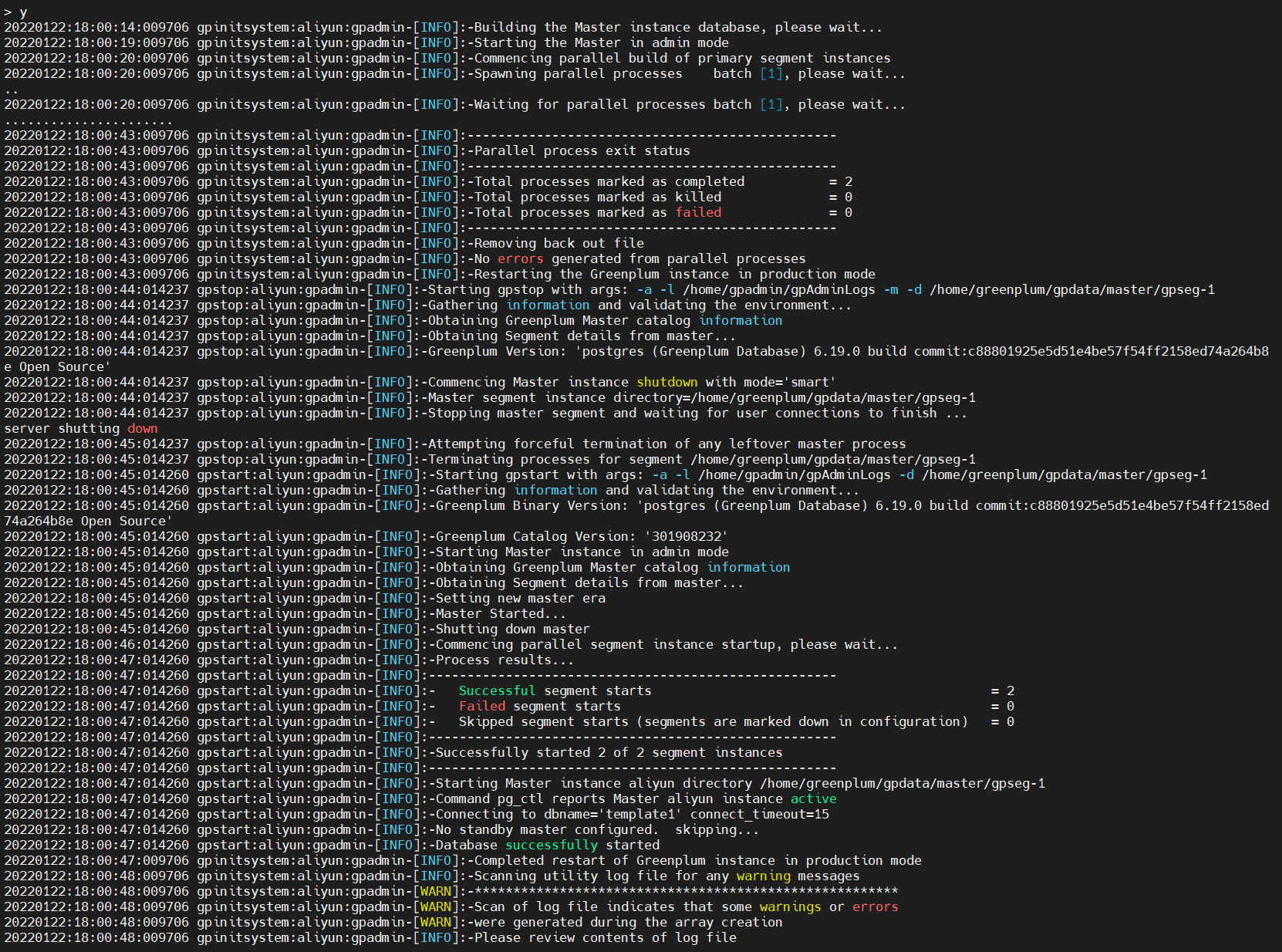Click 'Completed restart of Greenplum instance' line
This screenshot has width=1282, height=952.
click(463, 861)
